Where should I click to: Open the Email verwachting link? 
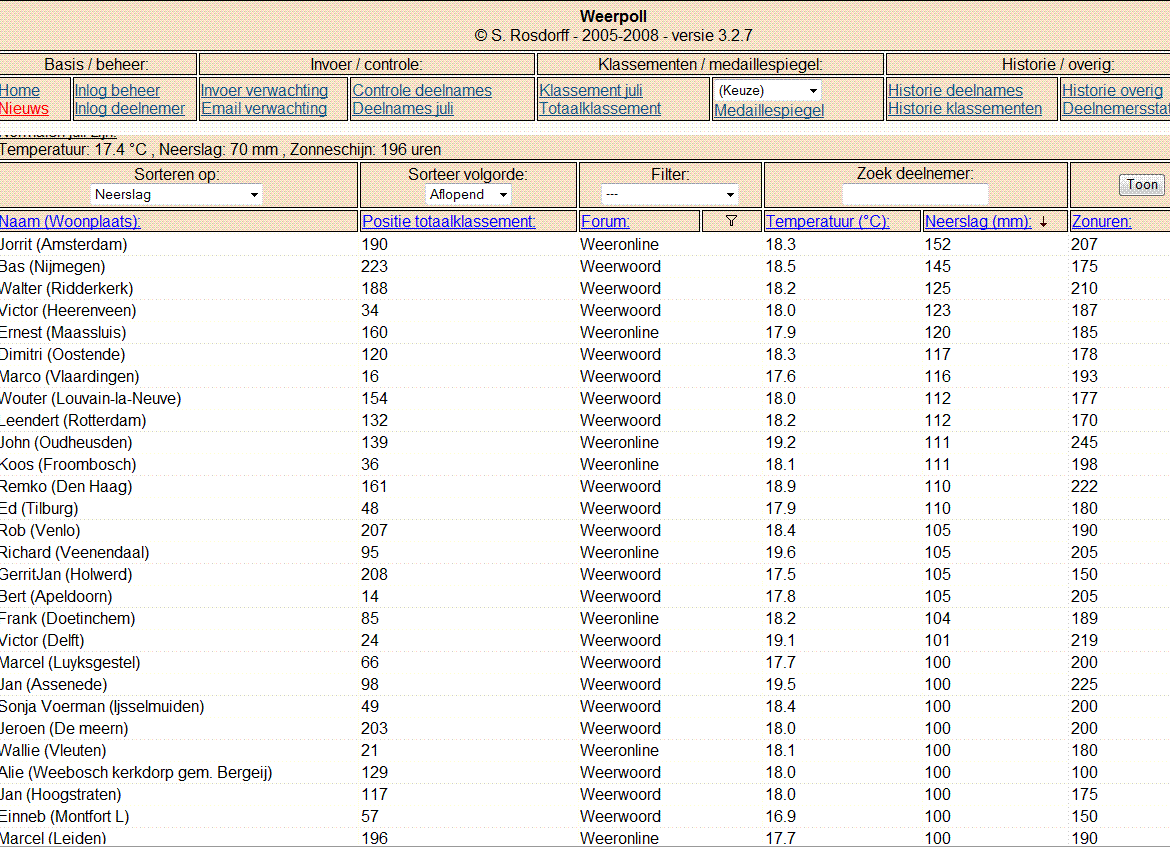coord(264,108)
